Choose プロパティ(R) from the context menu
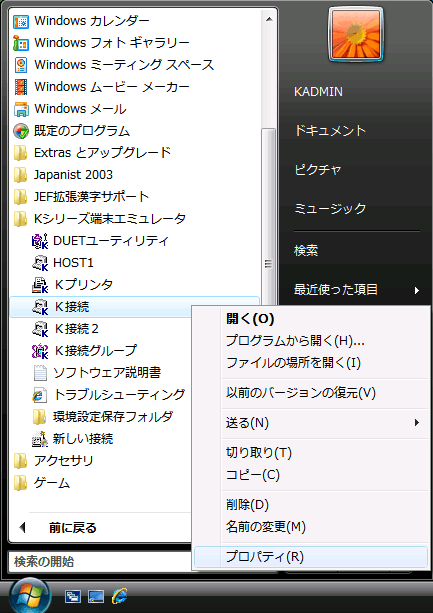 (x=311, y=557)
